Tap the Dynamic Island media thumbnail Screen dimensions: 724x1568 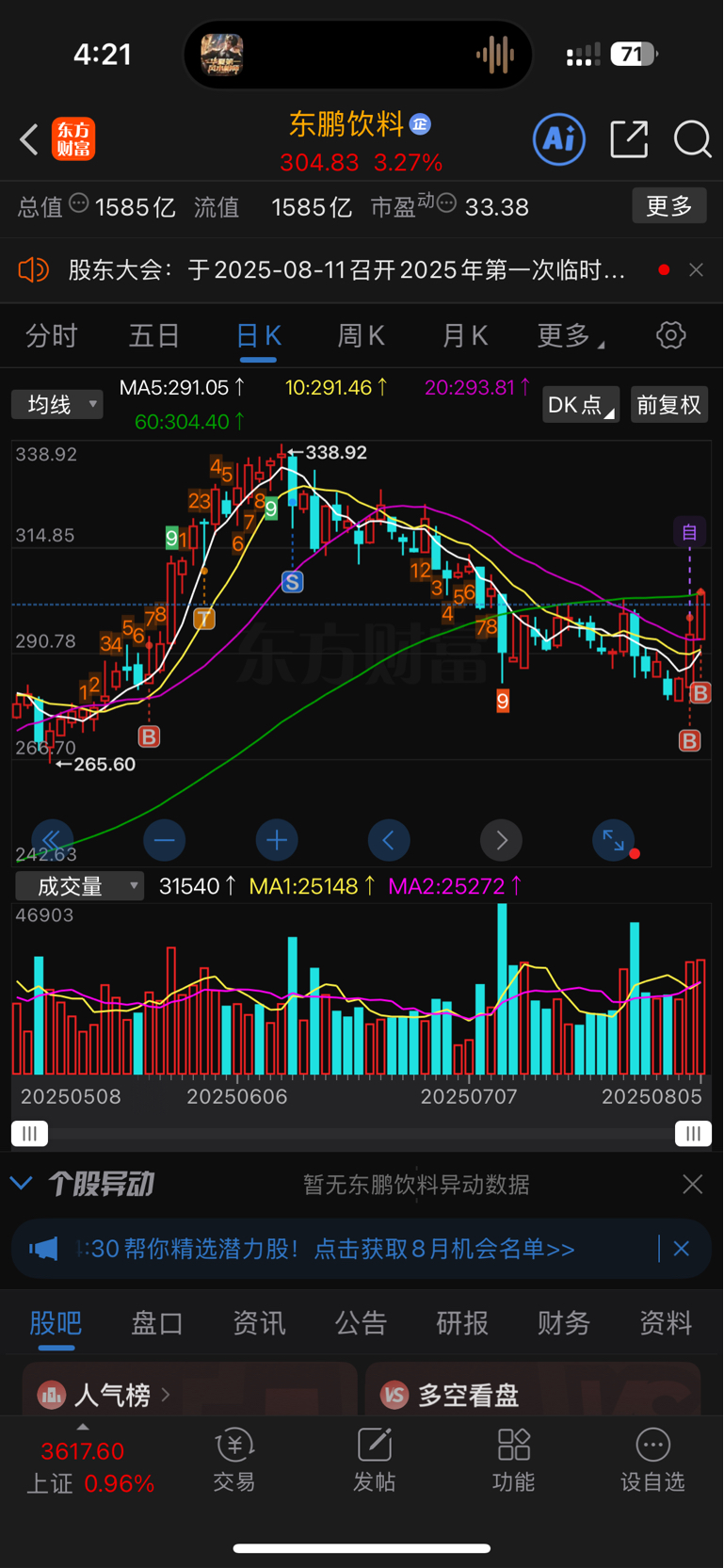pos(222,55)
